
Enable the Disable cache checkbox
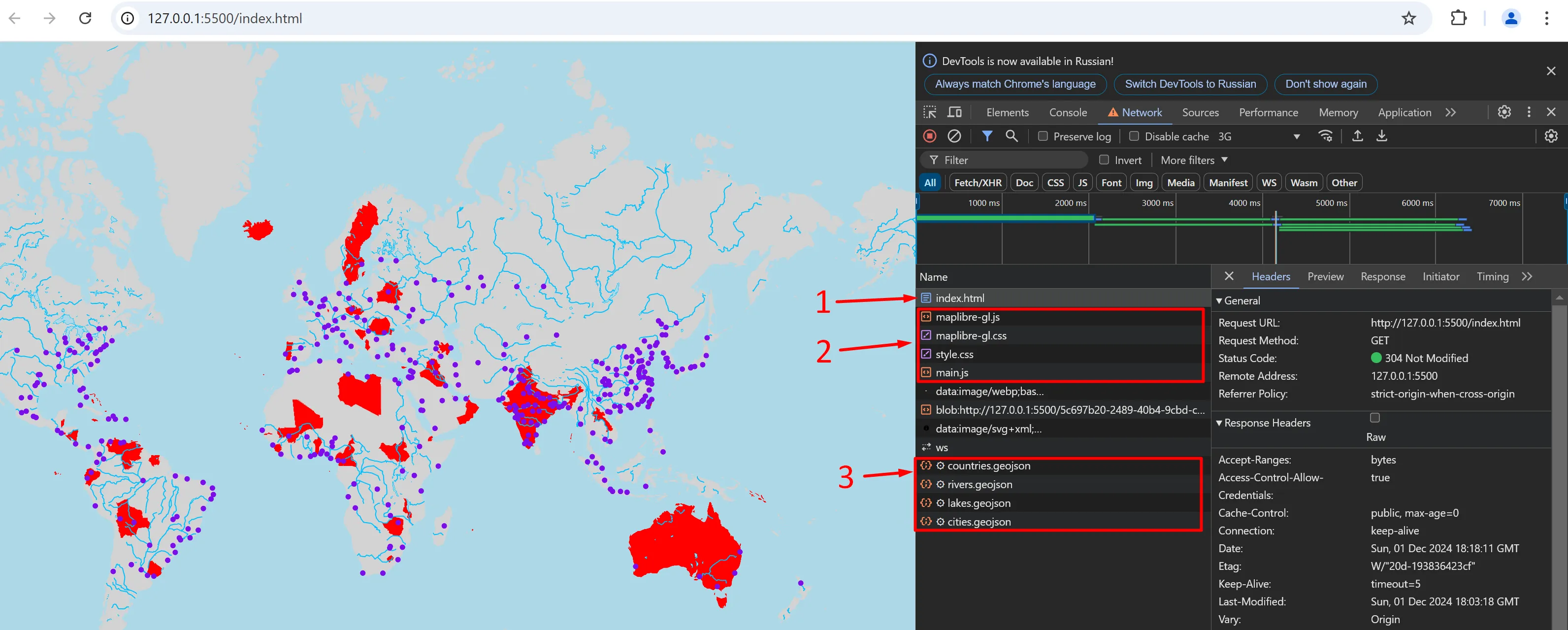pos(1133,136)
